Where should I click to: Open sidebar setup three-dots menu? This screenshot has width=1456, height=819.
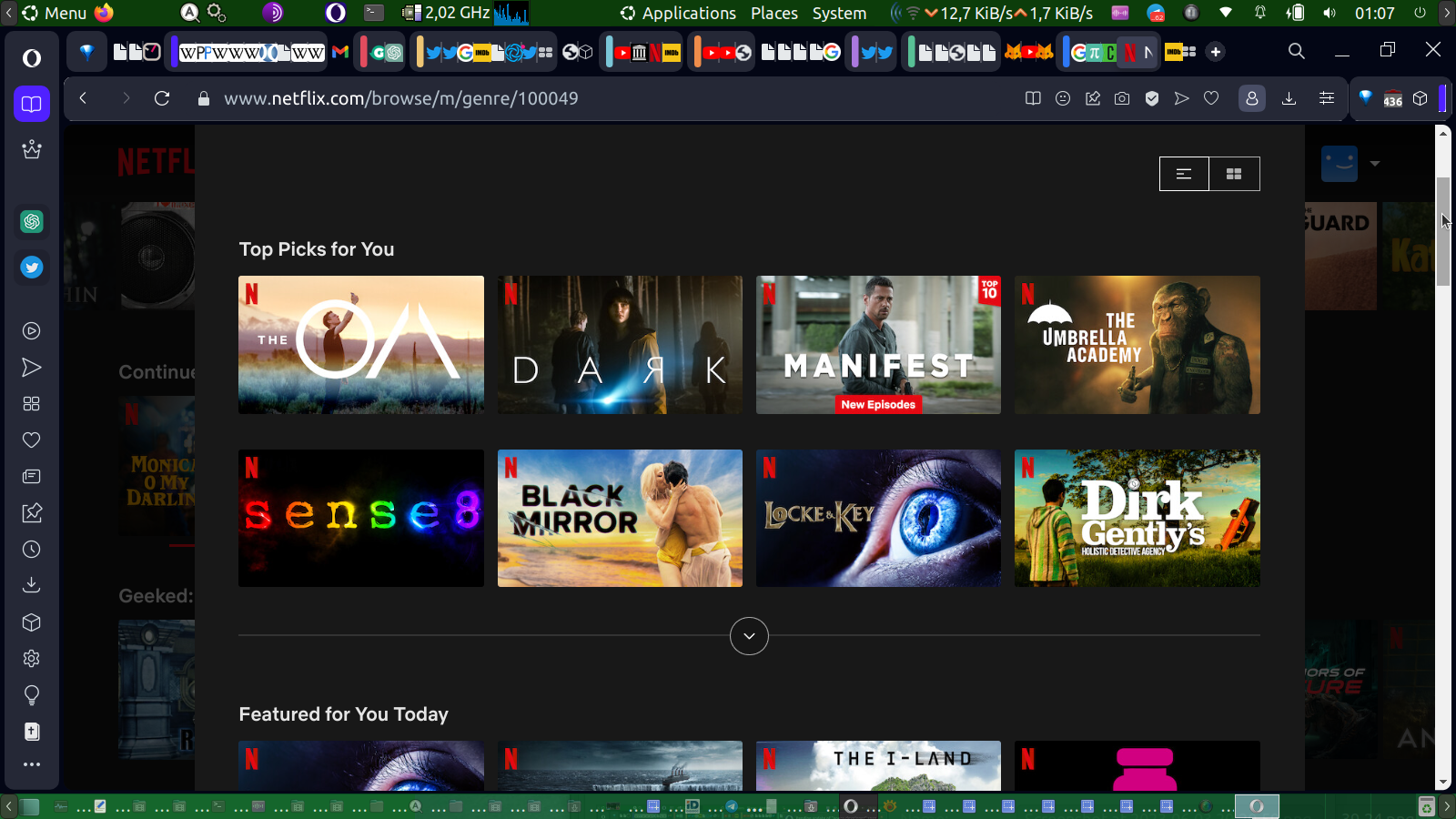coord(32,764)
